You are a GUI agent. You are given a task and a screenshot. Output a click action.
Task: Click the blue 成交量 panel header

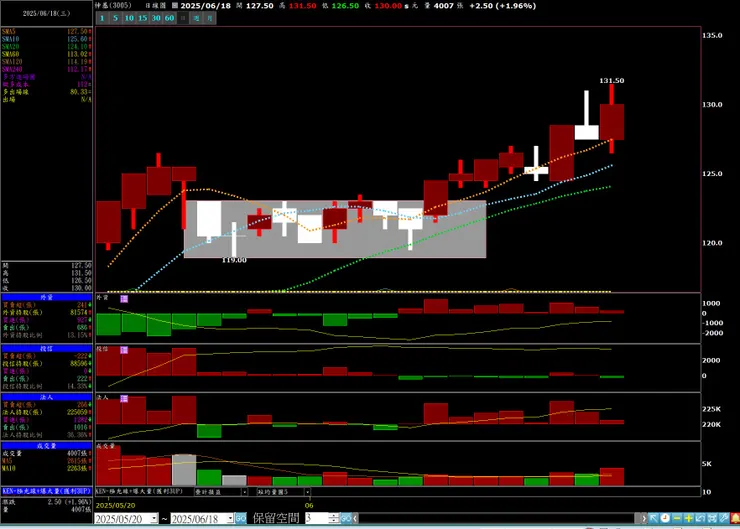(x=46, y=445)
